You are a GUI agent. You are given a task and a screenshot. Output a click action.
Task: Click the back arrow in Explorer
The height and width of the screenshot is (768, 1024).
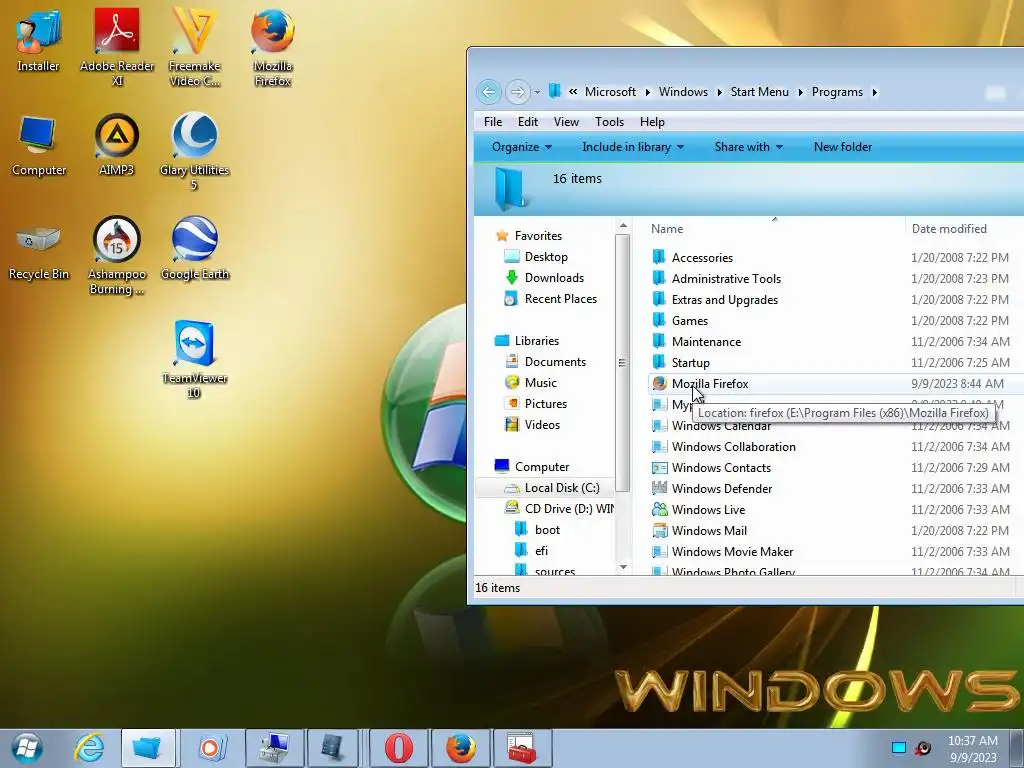(488, 92)
